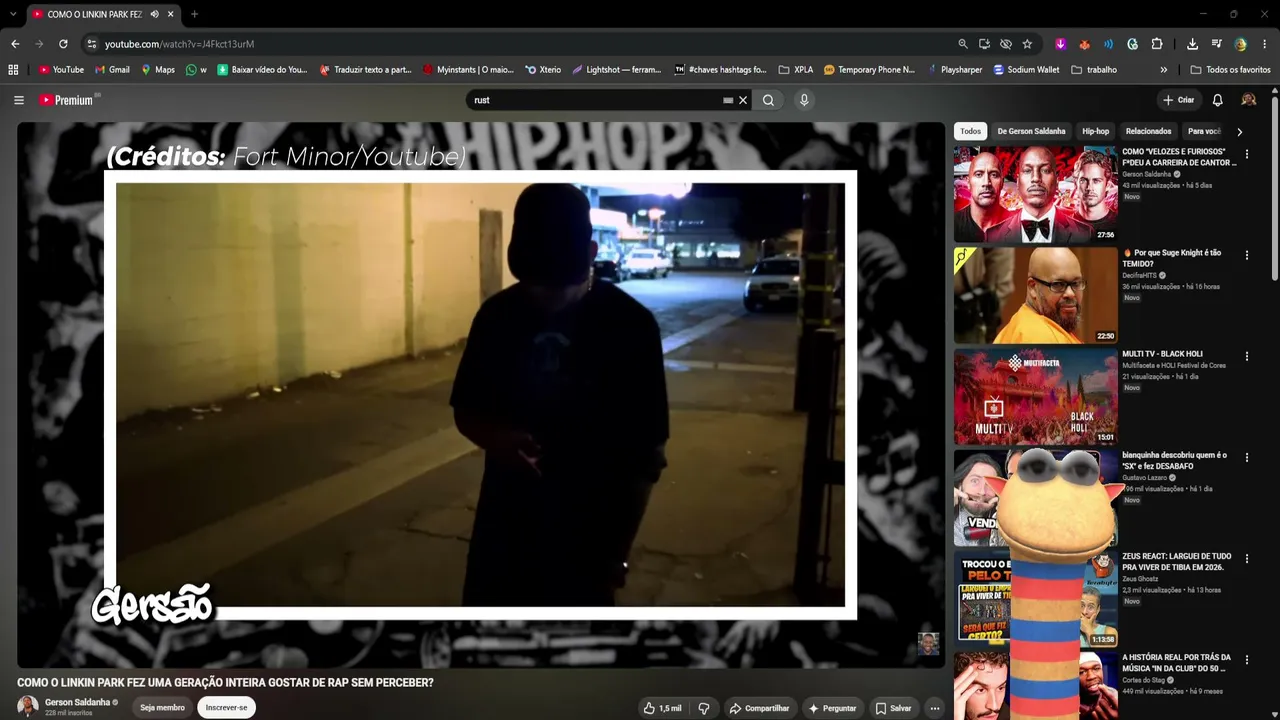
Task: Click the Perguntar button
Action: coord(832,708)
